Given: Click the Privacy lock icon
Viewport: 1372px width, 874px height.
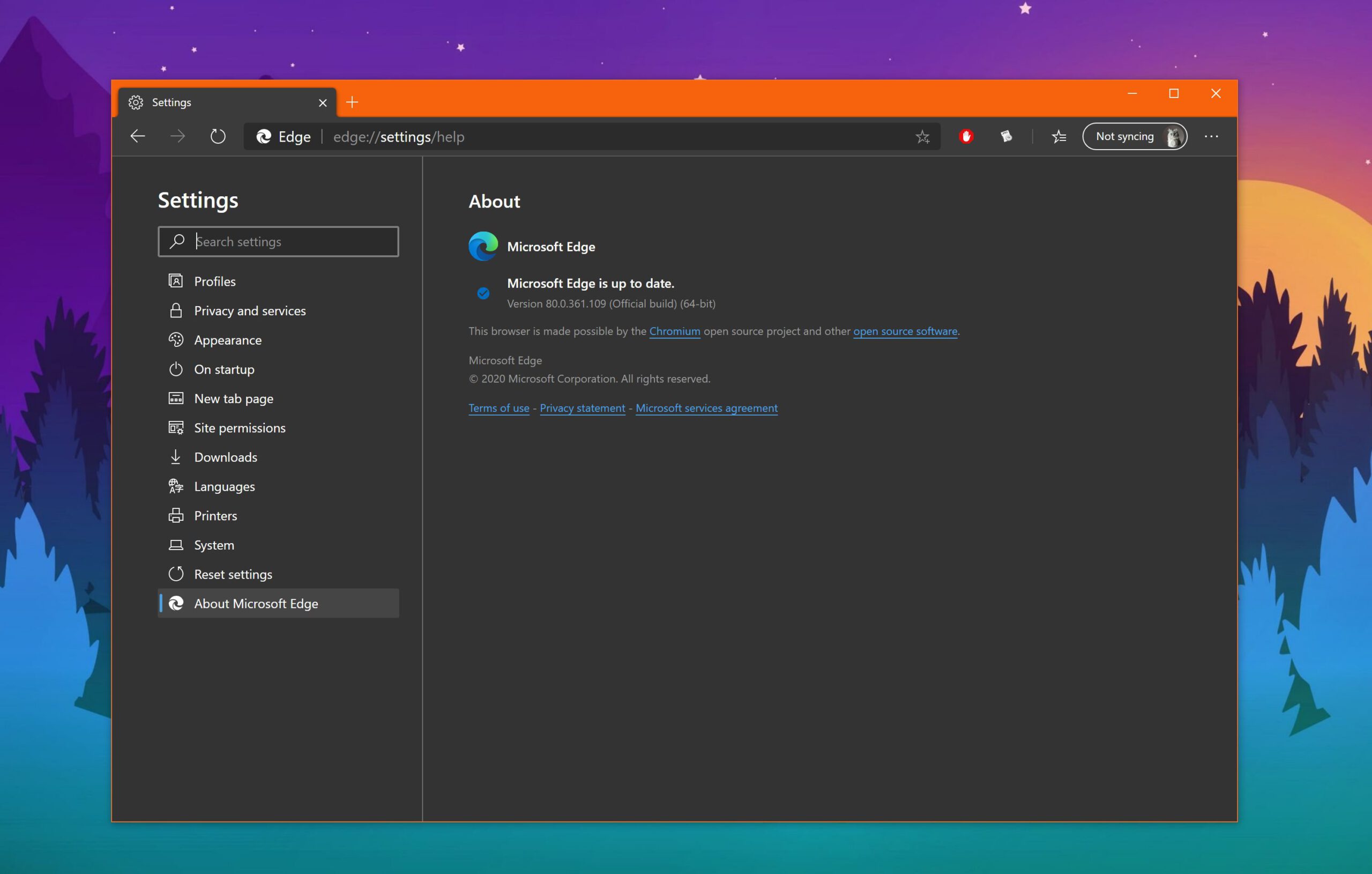Looking at the screenshot, I should click(x=175, y=310).
